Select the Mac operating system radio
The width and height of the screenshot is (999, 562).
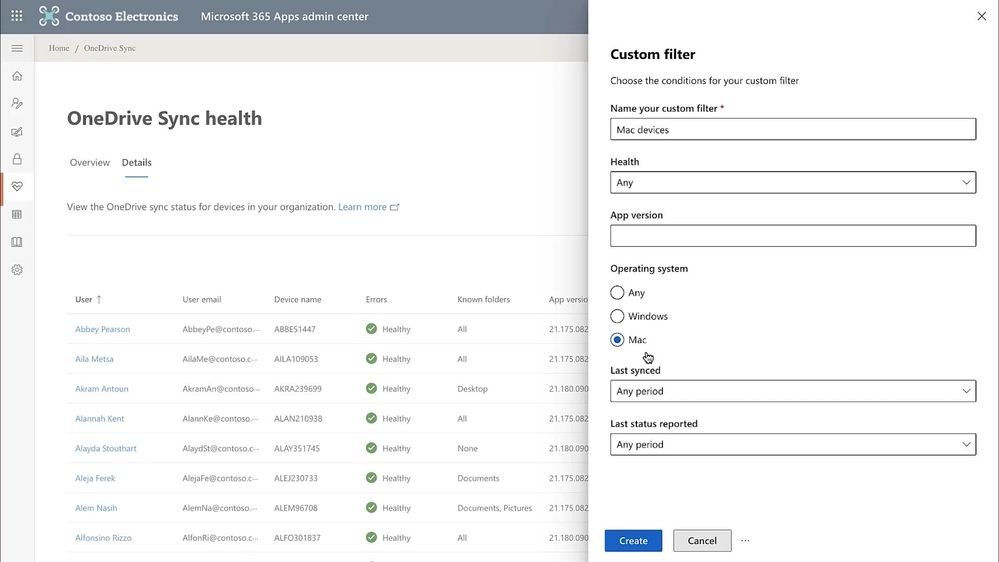[617, 340]
